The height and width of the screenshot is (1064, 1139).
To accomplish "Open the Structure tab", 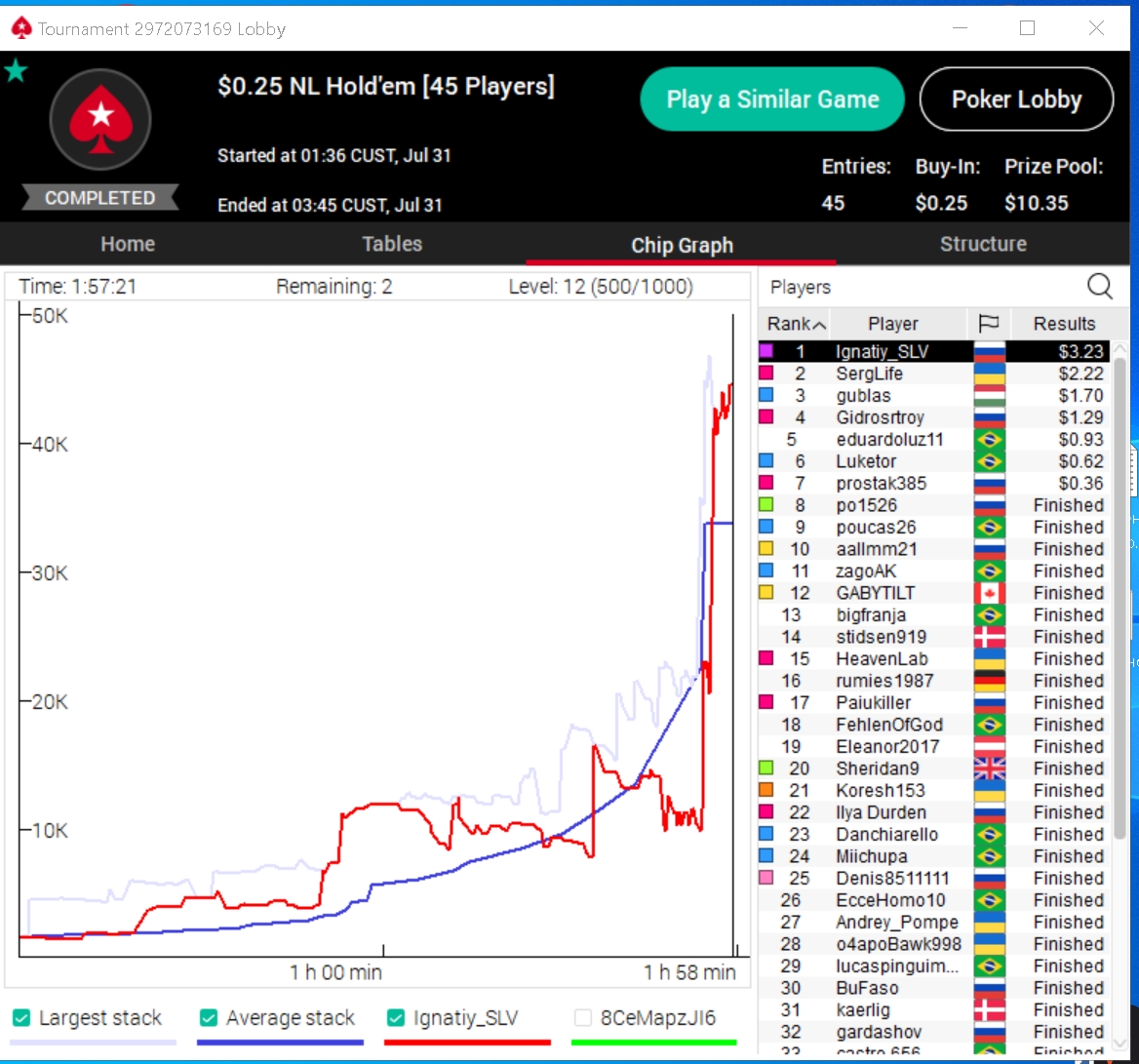I will click(984, 244).
